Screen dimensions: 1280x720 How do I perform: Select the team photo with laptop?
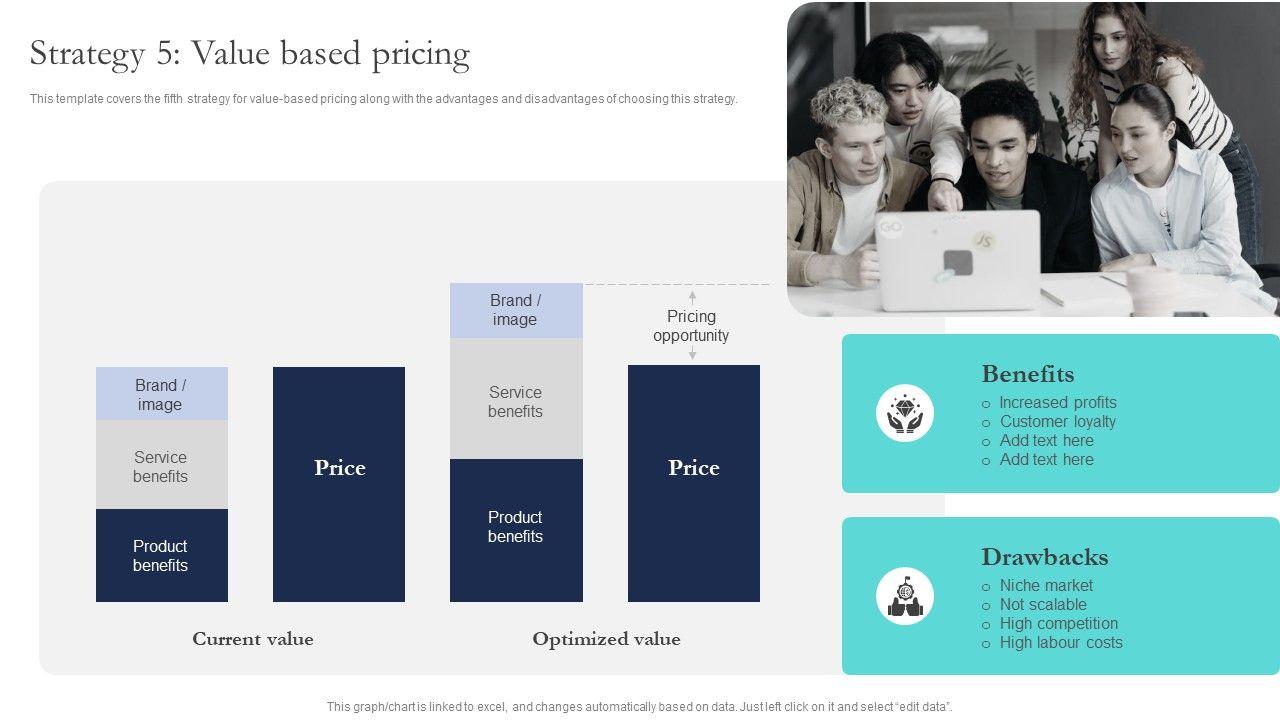coord(1032,160)
